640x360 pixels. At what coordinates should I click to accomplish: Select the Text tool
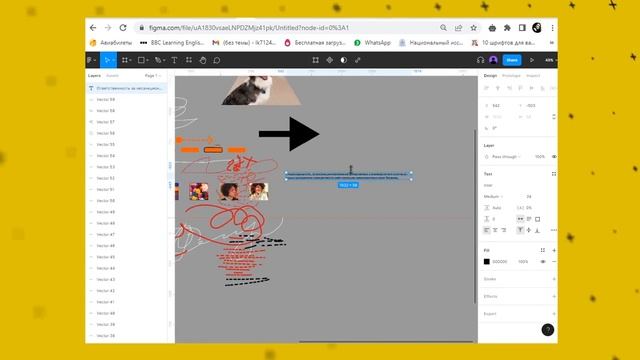point(174,60)
